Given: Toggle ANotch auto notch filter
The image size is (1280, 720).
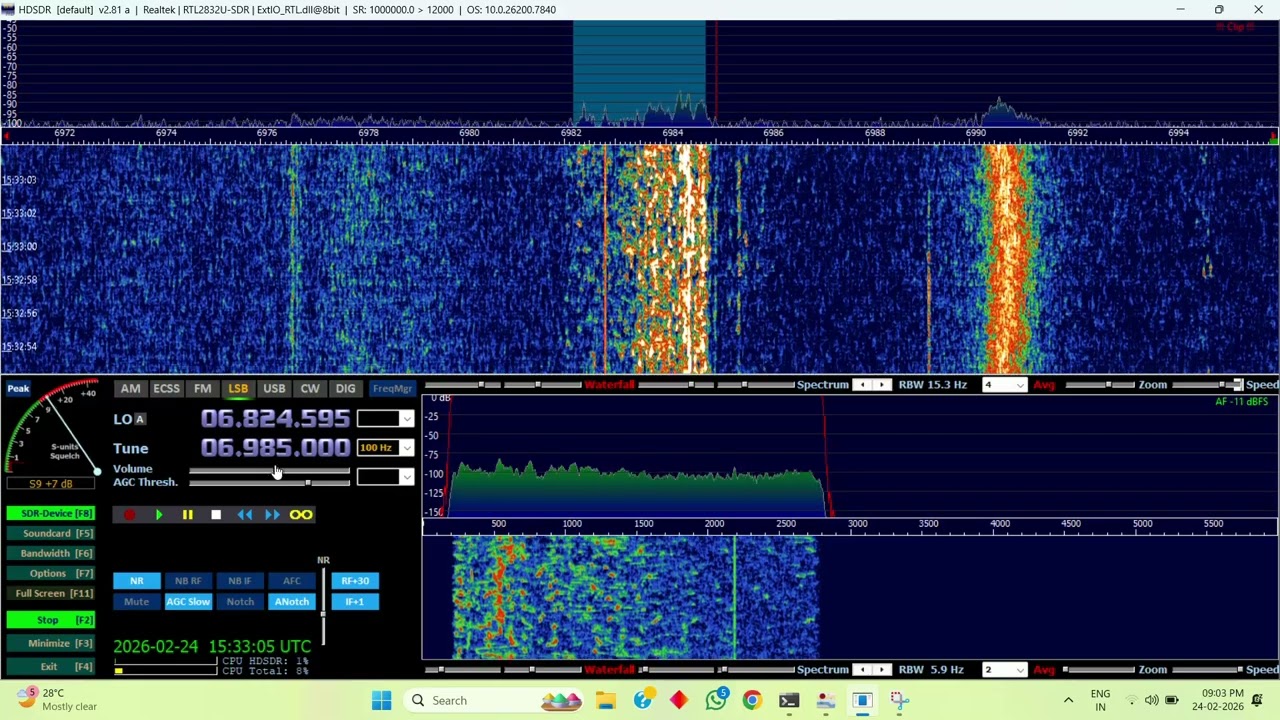Looking at the screenshot, I should [291, 602].
